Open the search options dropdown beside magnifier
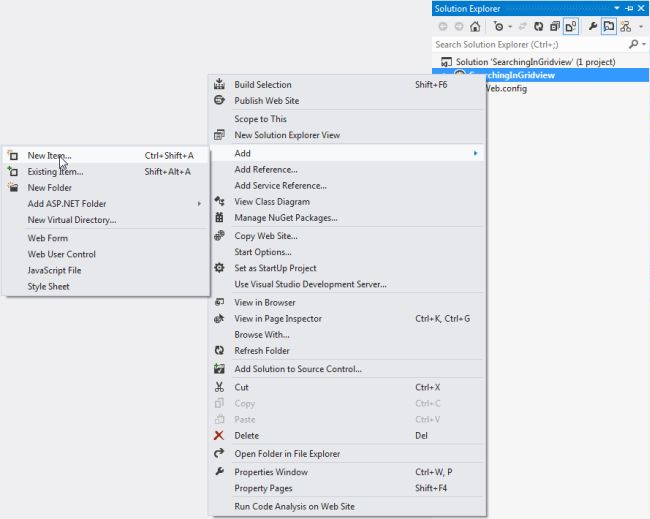This screenshot has height=519, width=650. [x=644, y=44]
